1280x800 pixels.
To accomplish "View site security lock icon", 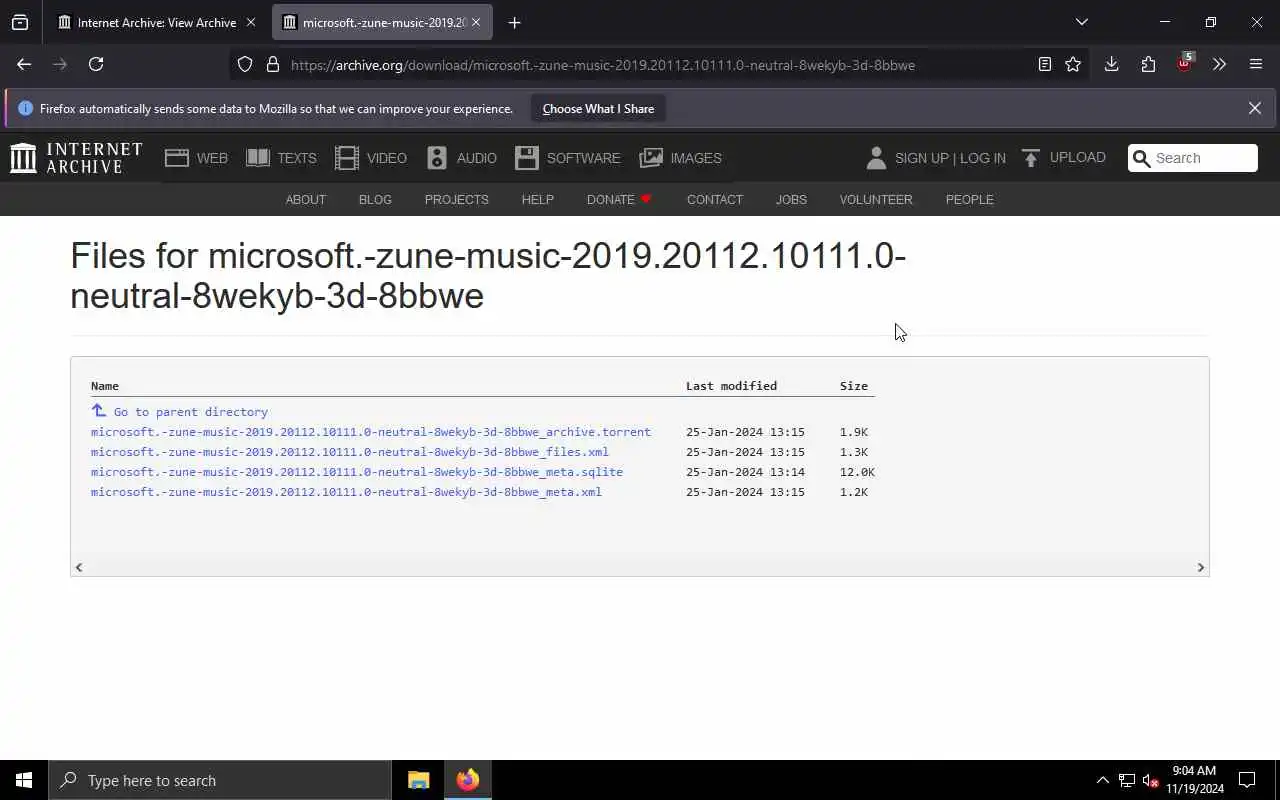I will click(272, 64).
